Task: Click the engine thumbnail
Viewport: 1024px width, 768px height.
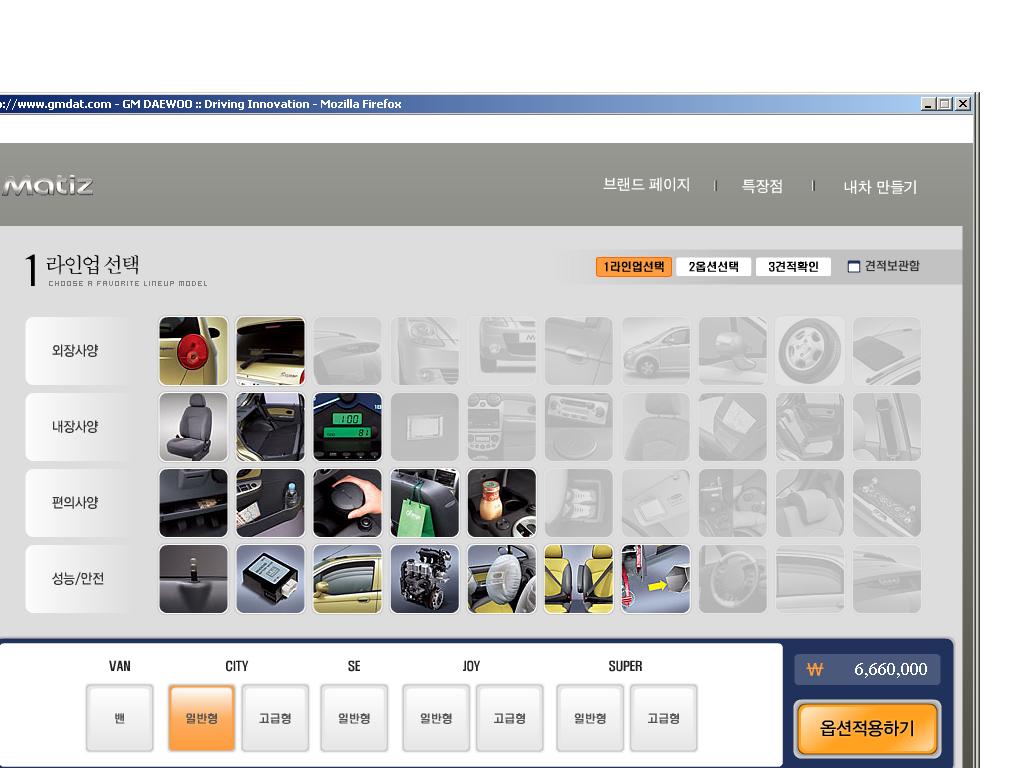Action: tap(424, 579)
